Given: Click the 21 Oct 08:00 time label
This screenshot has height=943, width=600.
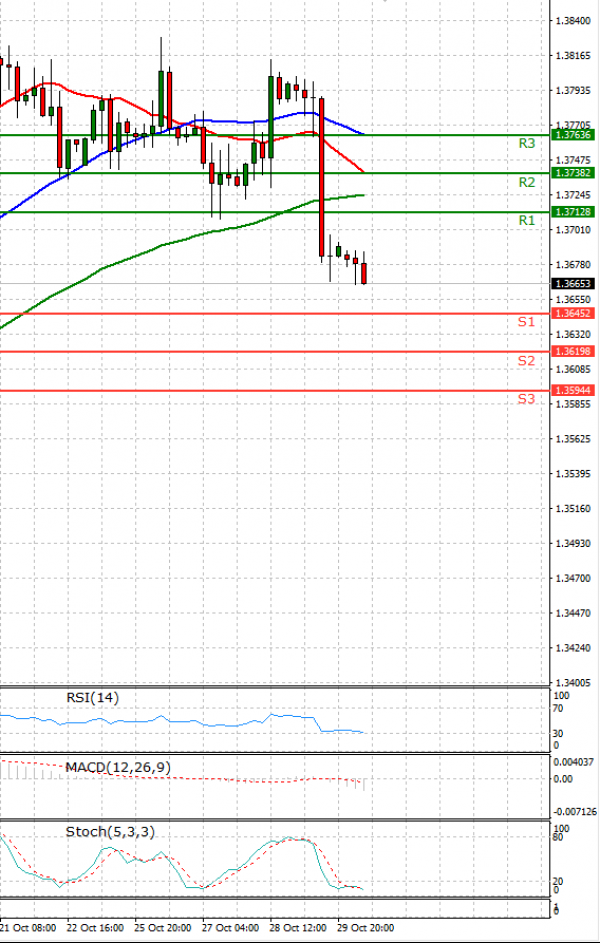Looking at the screenshot, I should point(29,927).
